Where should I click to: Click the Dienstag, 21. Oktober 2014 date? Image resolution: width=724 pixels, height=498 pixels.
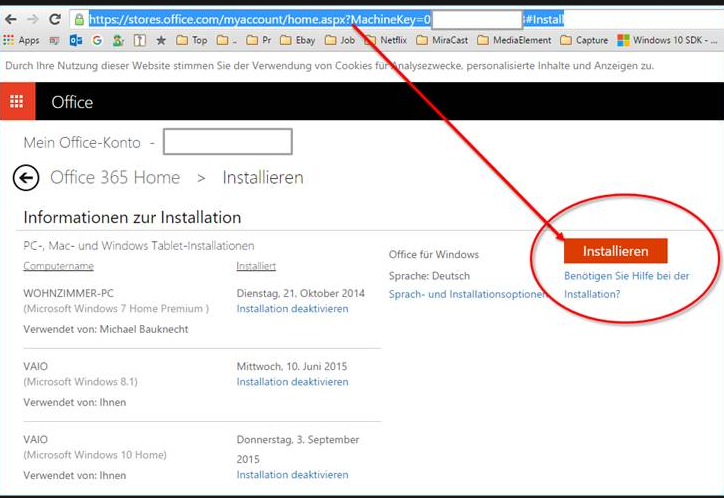point(301,293)
